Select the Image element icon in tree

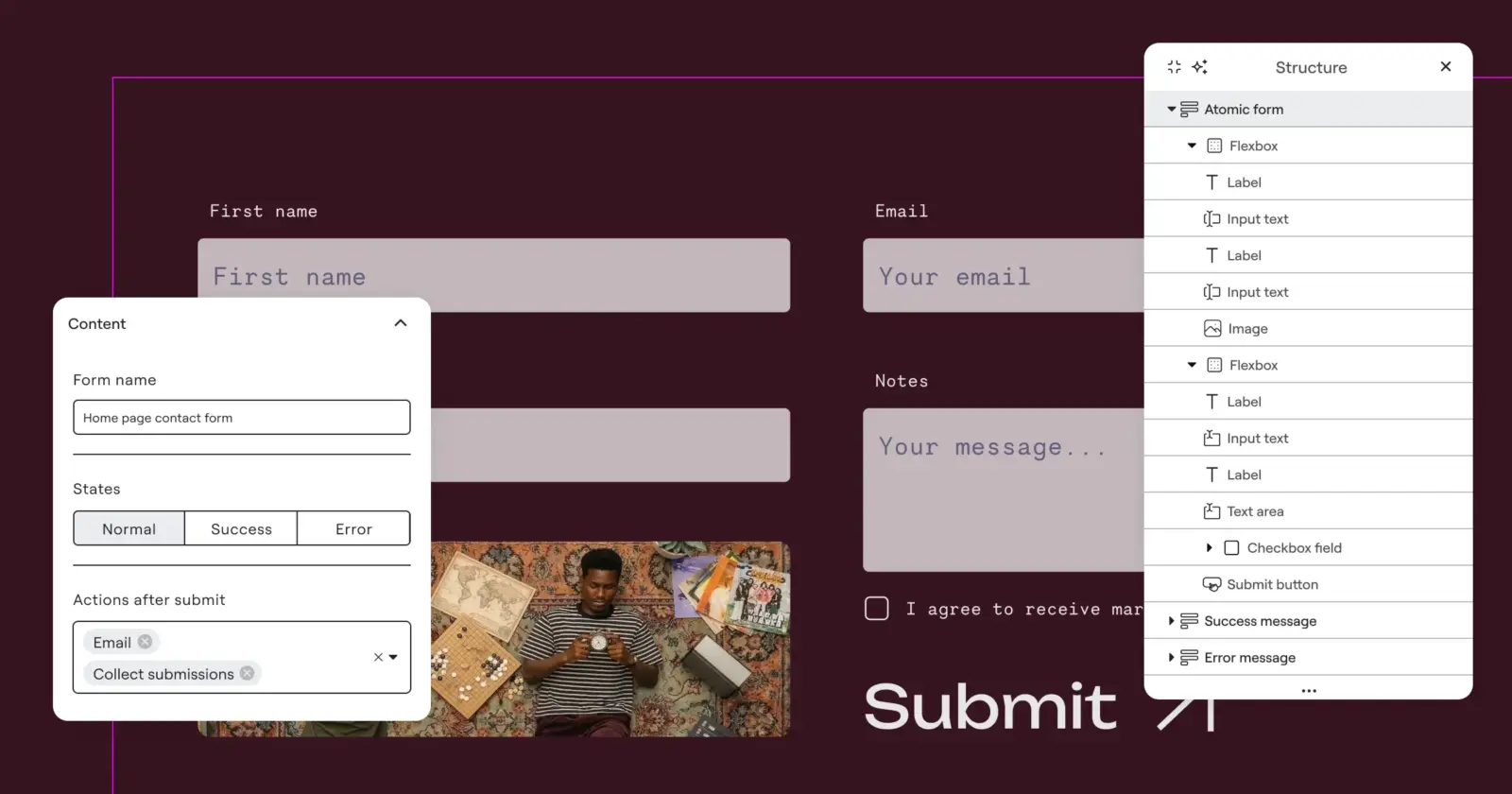tap(1212, 329)
